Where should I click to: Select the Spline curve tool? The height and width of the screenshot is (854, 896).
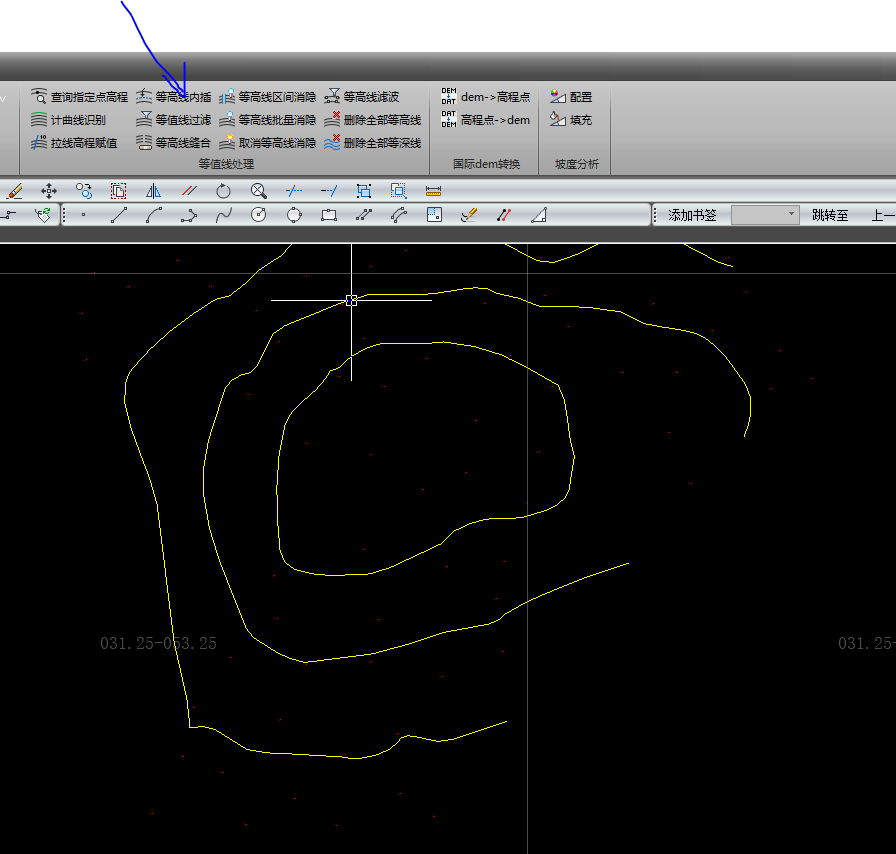[x=223, y=214]
